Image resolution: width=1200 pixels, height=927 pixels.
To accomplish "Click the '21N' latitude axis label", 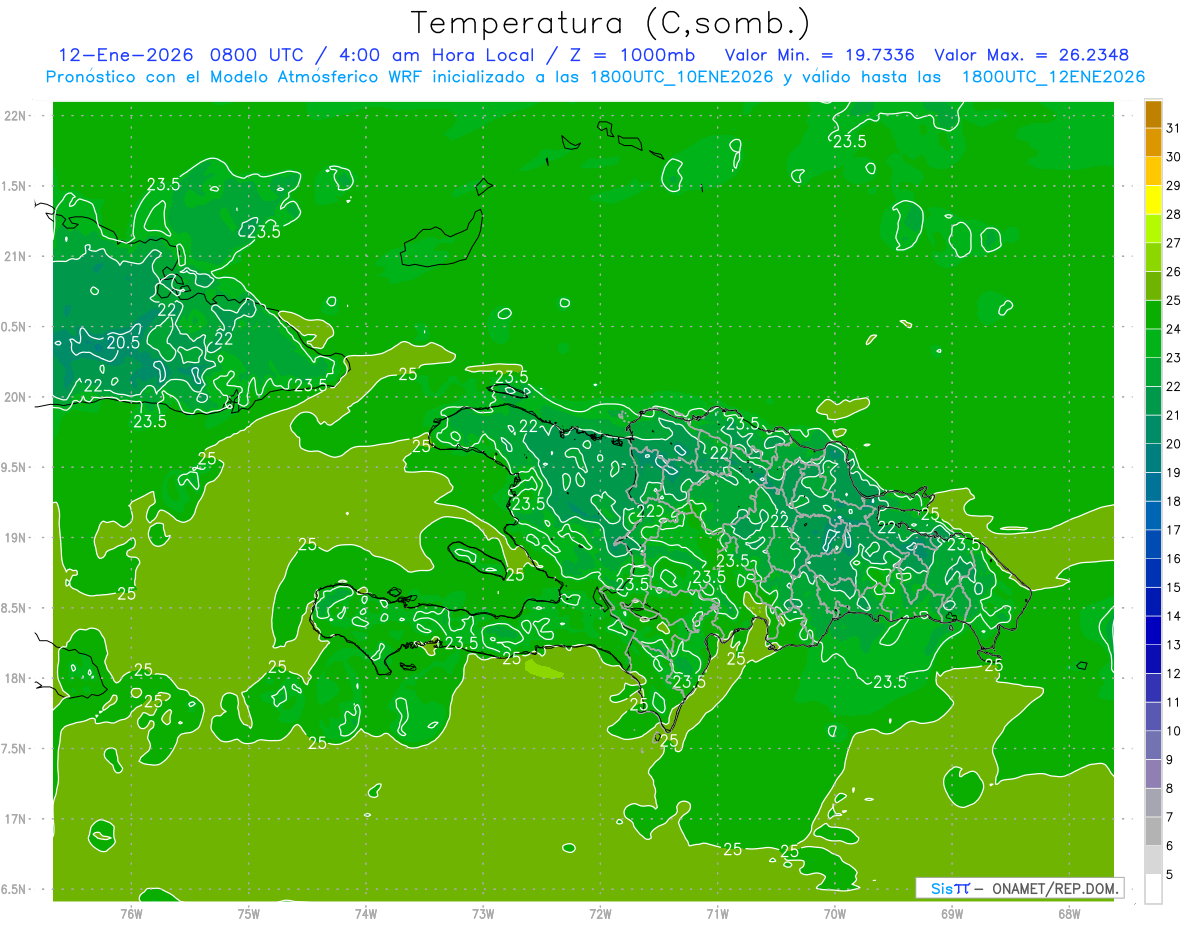I will click(16, 256).
